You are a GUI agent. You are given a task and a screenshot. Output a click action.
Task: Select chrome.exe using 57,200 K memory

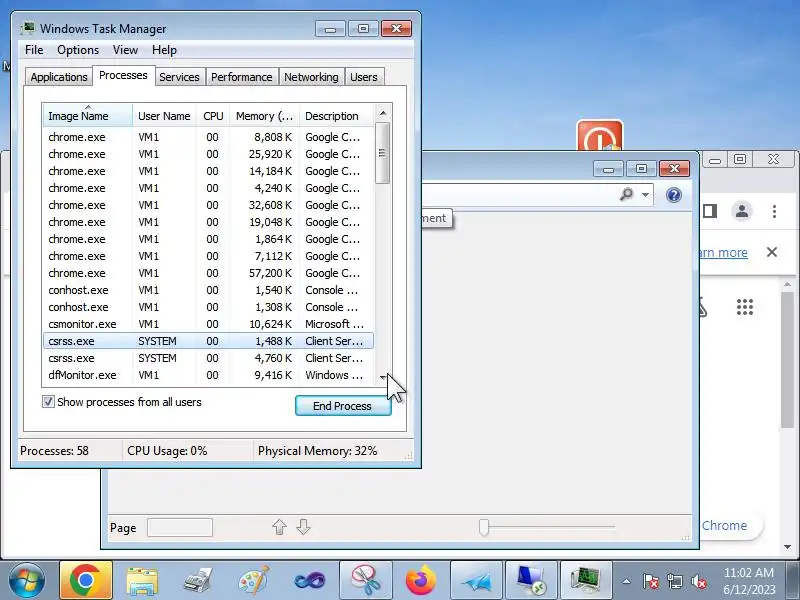[x=208, y=273]
